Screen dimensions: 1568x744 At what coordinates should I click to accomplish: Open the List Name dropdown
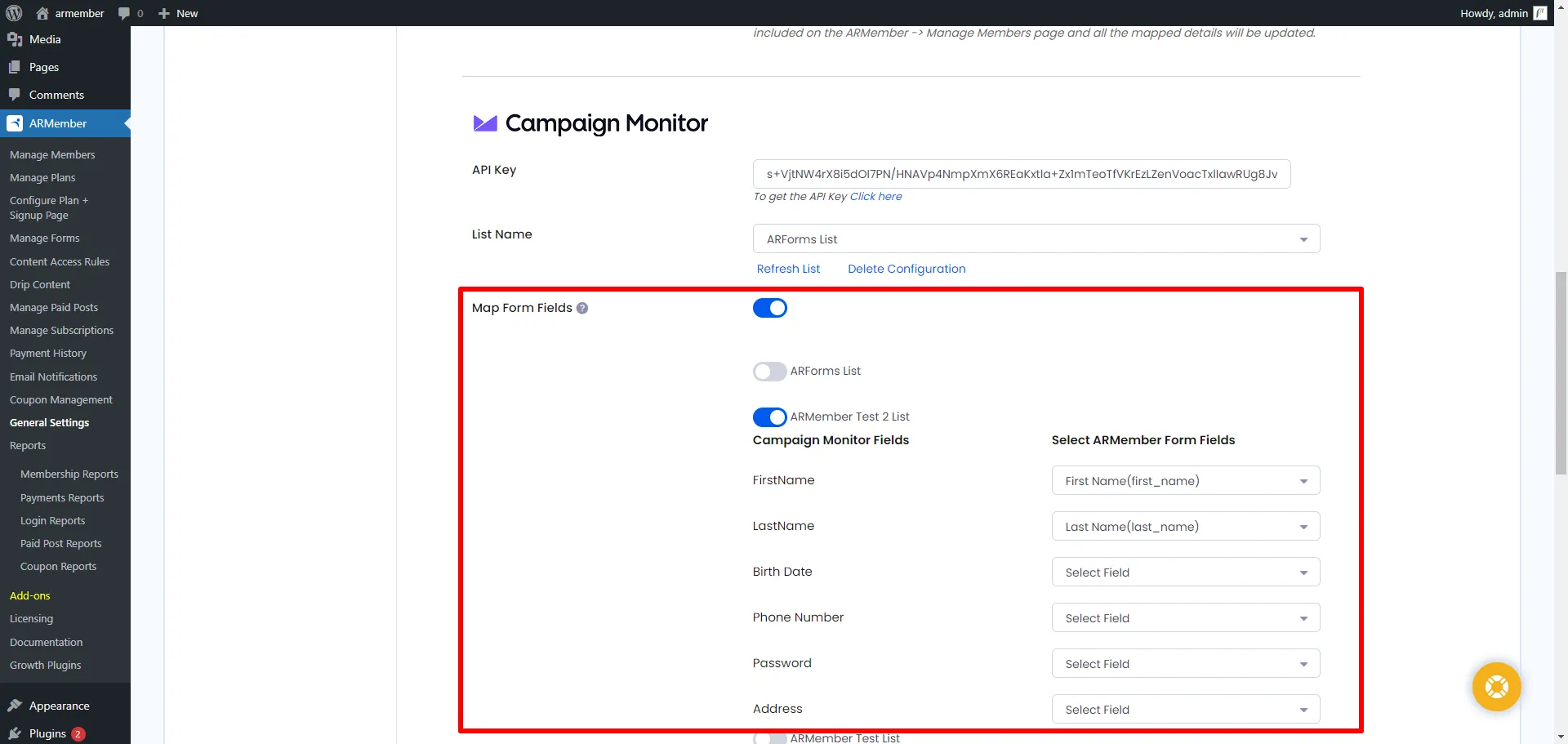(1036, 239)
